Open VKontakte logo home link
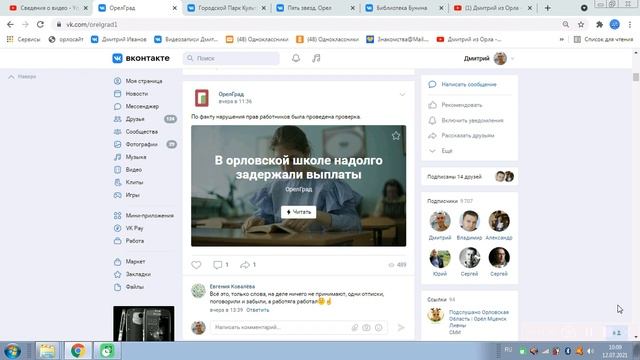This screenshot has height=360, width=640. pos(141,58)
